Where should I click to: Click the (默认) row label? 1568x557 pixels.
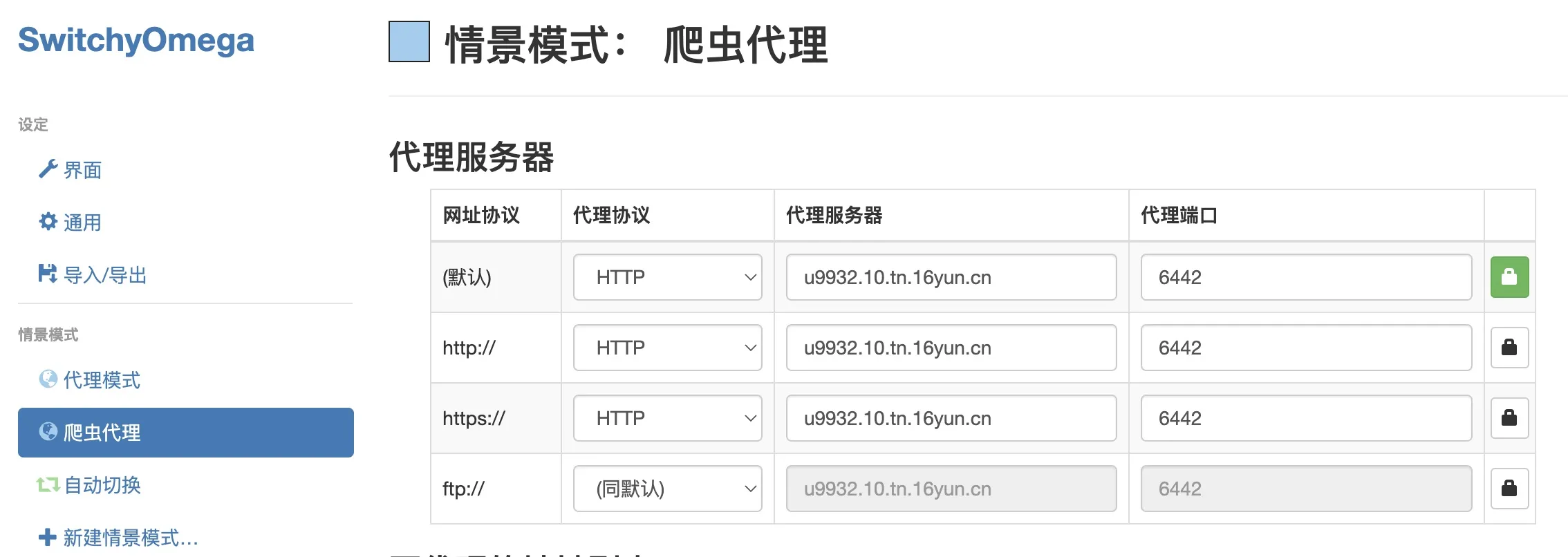[467, 277]
